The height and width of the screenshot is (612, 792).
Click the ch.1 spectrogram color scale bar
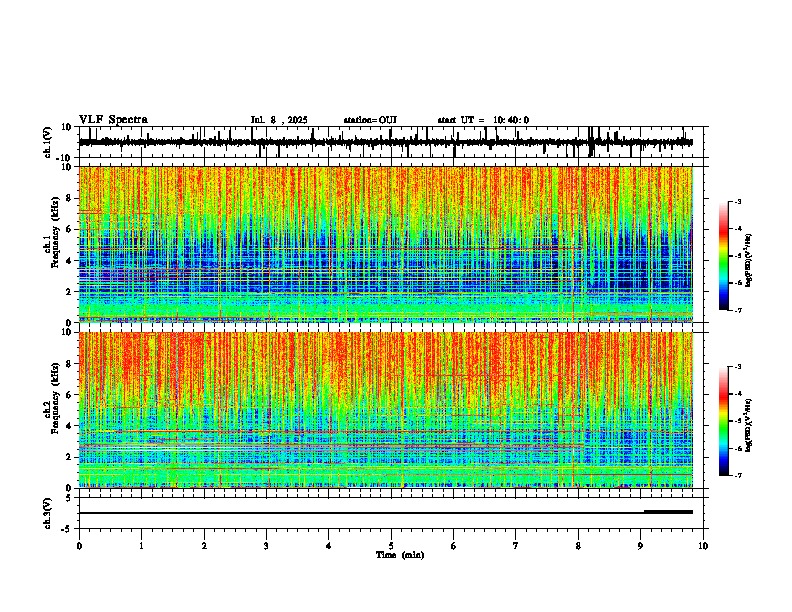click(724, 256)
